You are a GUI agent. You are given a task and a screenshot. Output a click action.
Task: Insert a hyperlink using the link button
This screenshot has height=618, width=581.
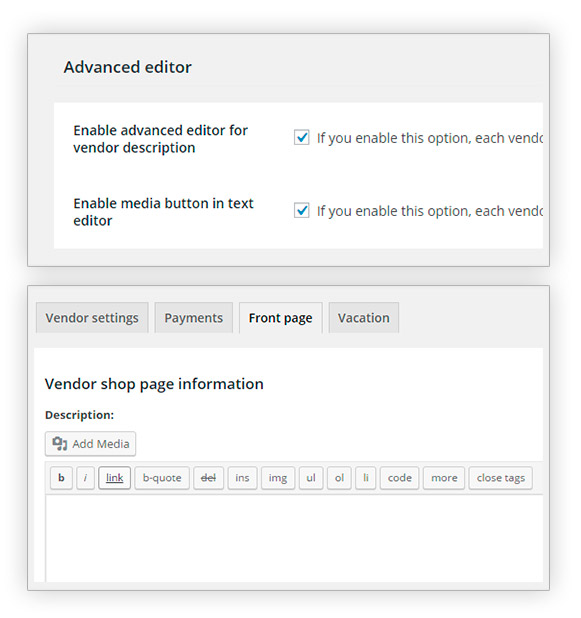click(x=114, y=478)
